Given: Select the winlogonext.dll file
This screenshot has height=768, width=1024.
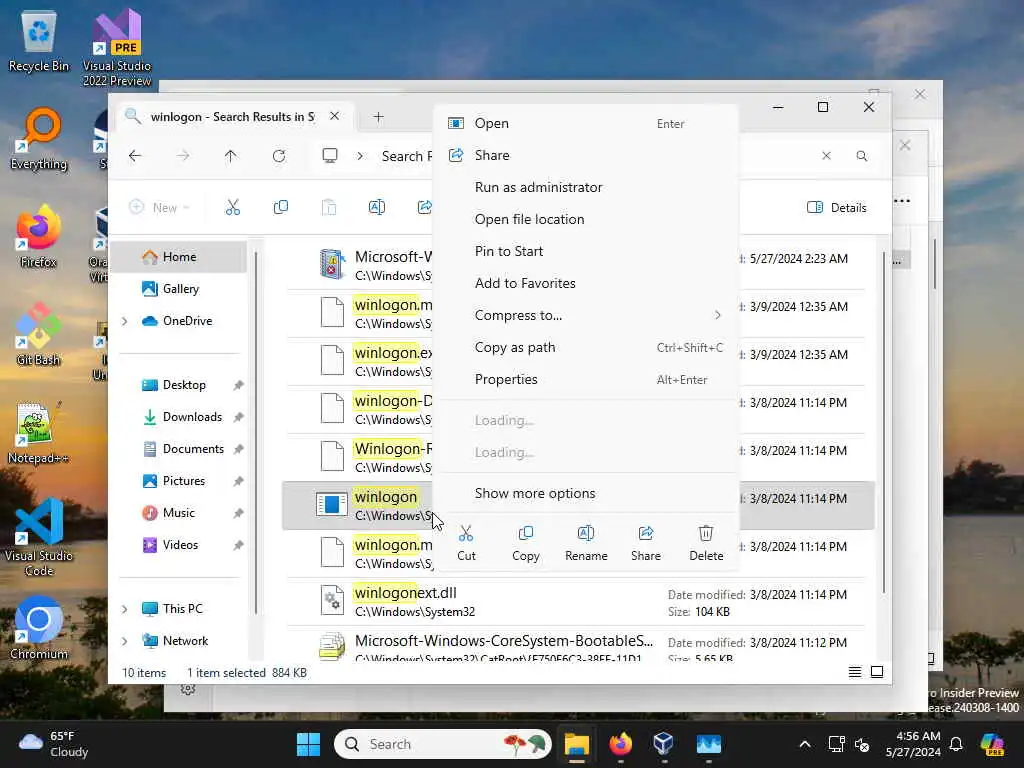Looking at the screenshot, I should point(578,601).
